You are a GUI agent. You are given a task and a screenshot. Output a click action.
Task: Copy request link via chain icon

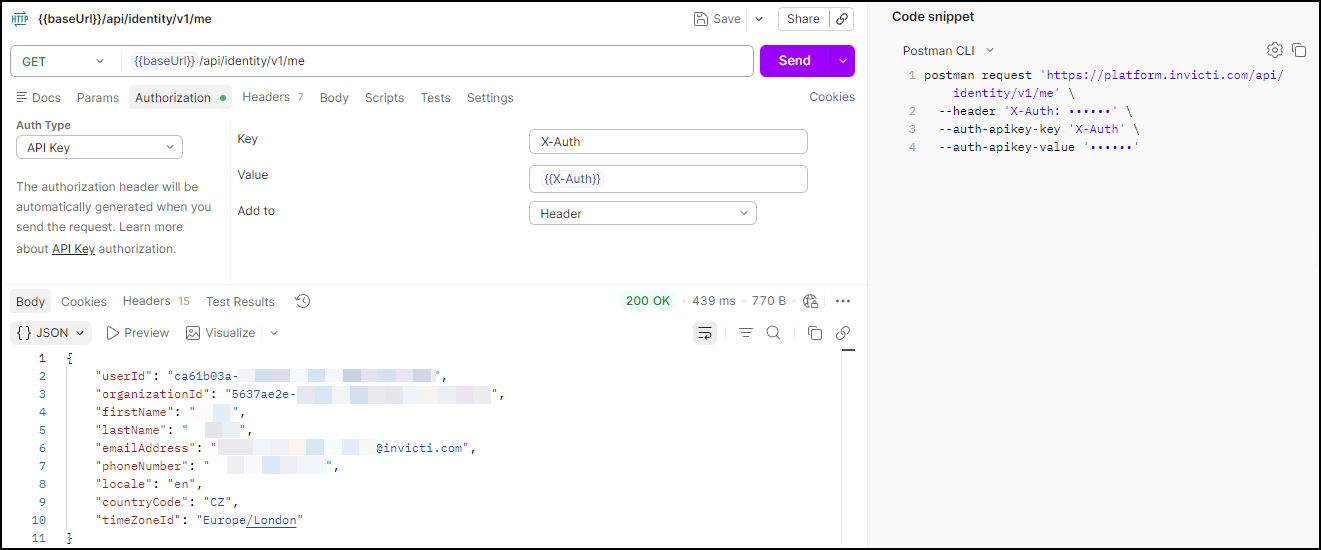coord(842,19)
